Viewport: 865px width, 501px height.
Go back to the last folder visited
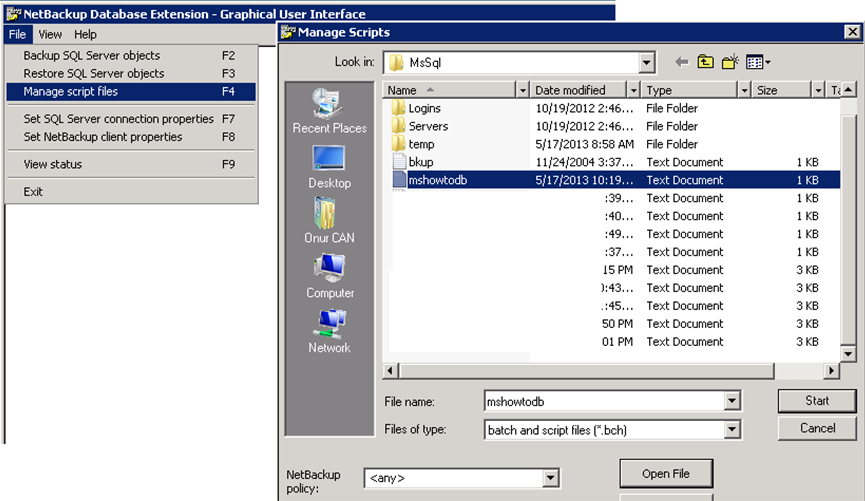682,62
